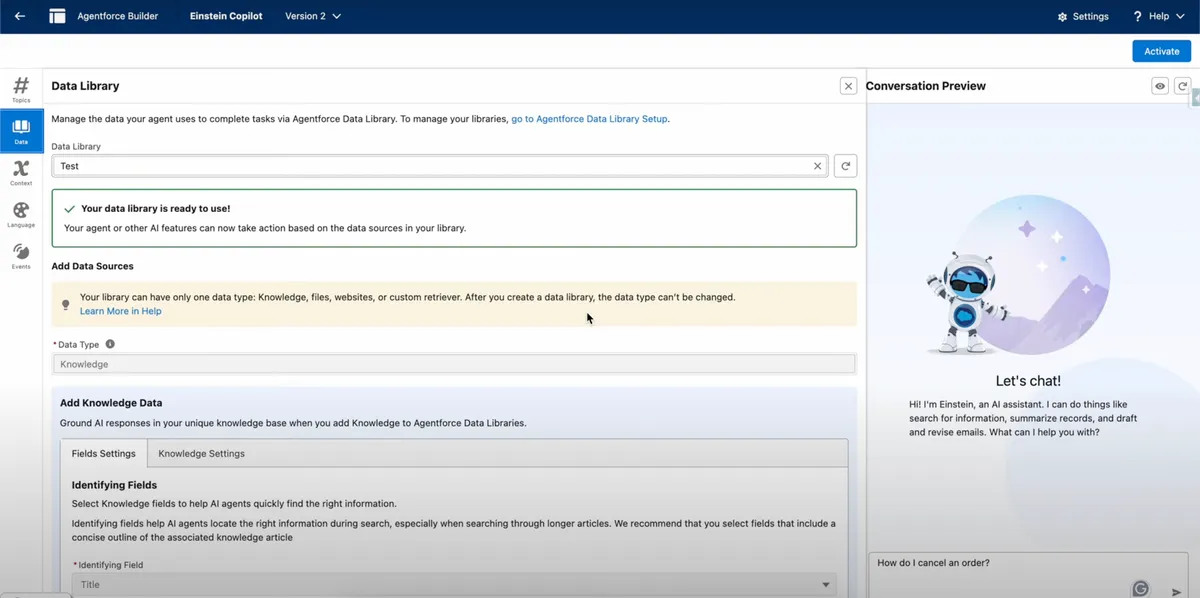
Task: Select the Data sidebar panel
Action: click(21, 131)
